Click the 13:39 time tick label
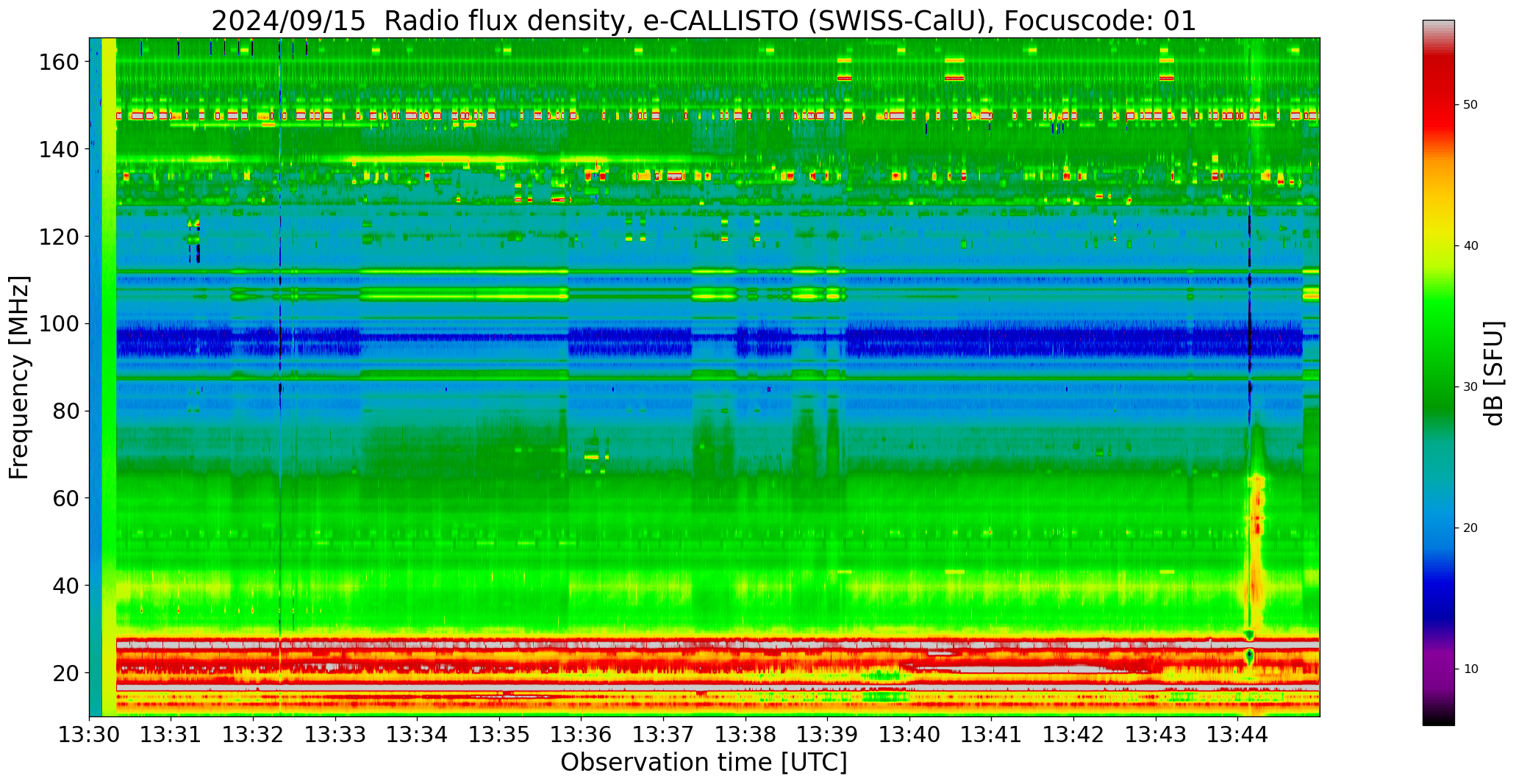Viewport: 1516px width, 784px height. point(827,734)
